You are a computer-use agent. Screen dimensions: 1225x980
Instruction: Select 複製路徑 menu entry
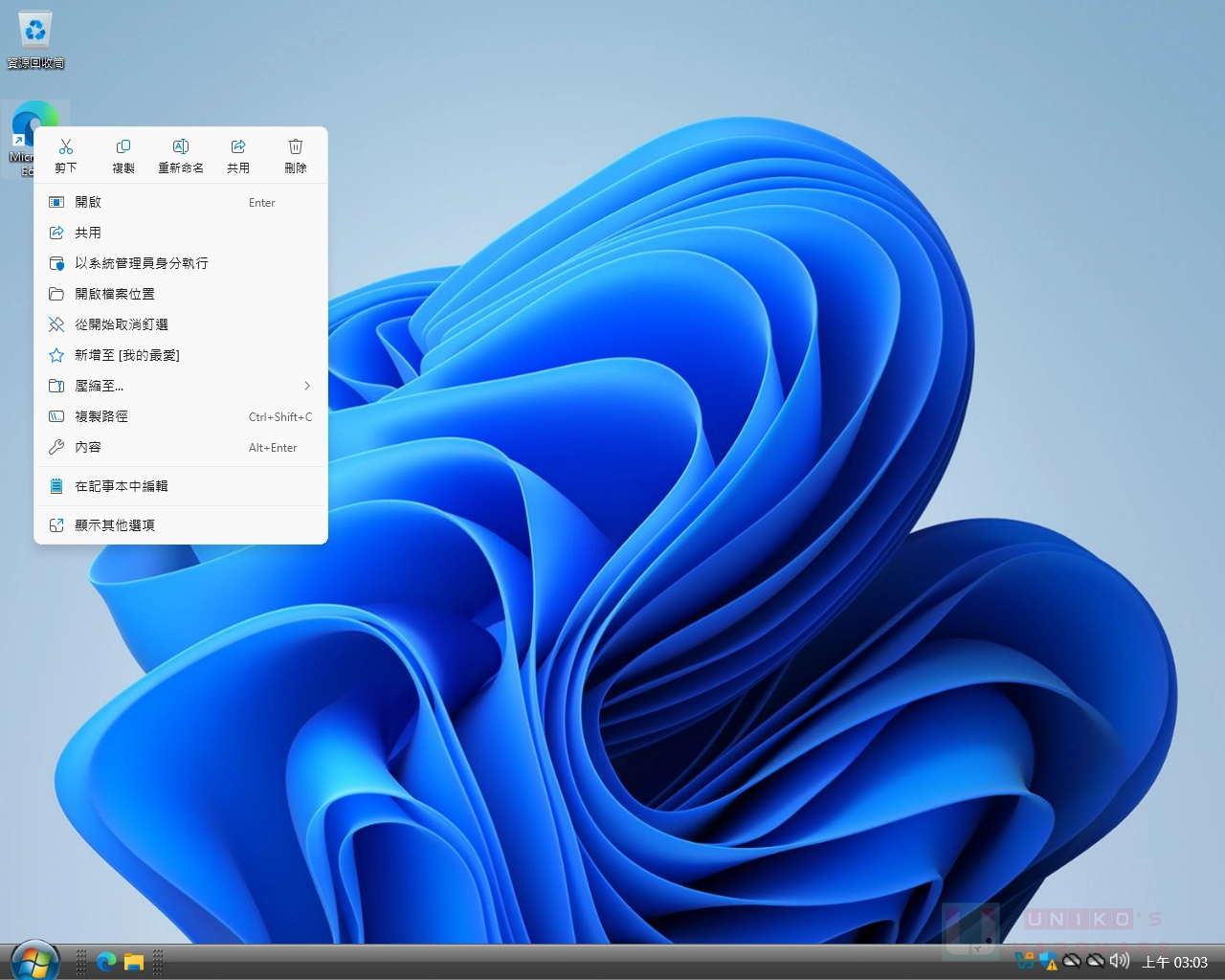[181, 416]
